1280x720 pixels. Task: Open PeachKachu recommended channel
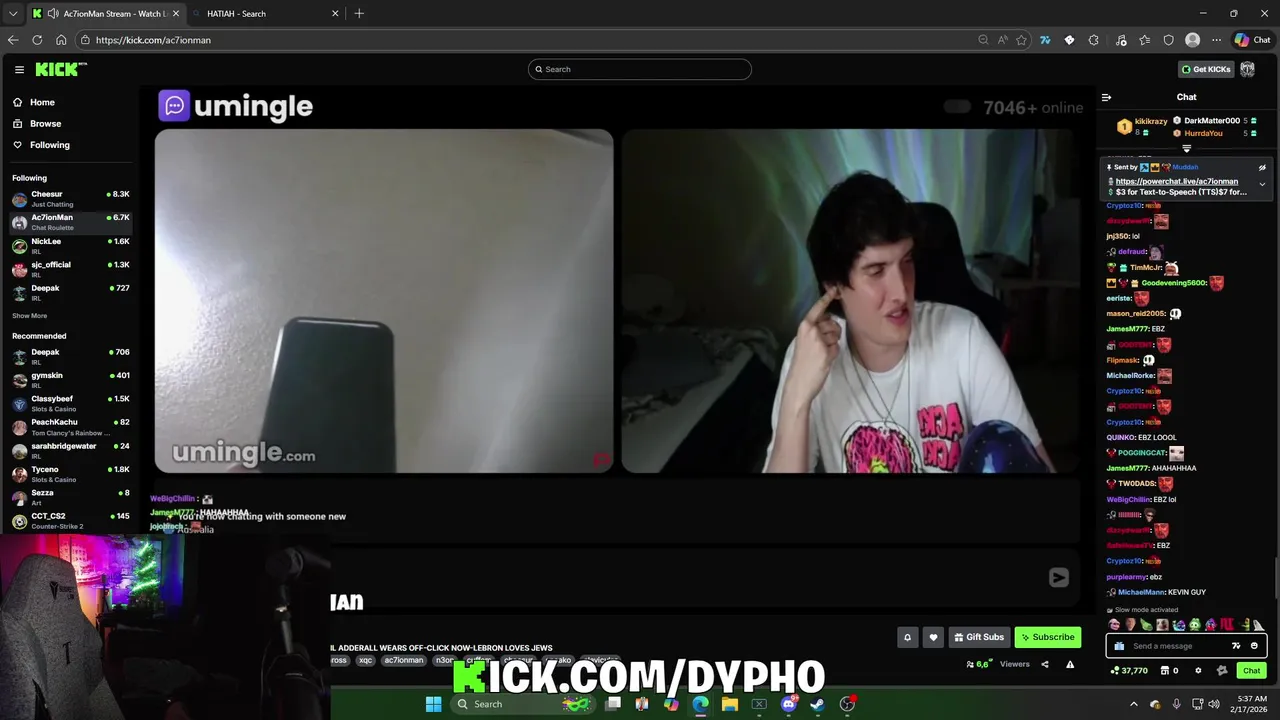tap(70, 427)
